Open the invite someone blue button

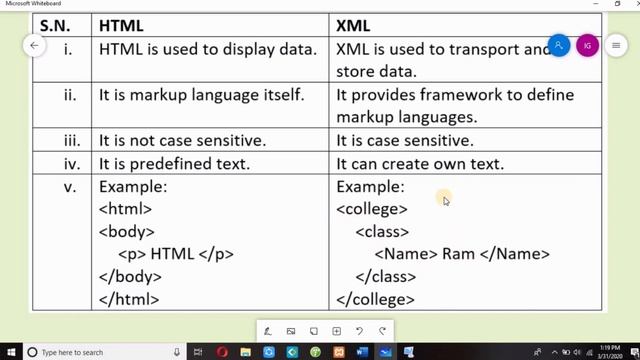(559, 45)
